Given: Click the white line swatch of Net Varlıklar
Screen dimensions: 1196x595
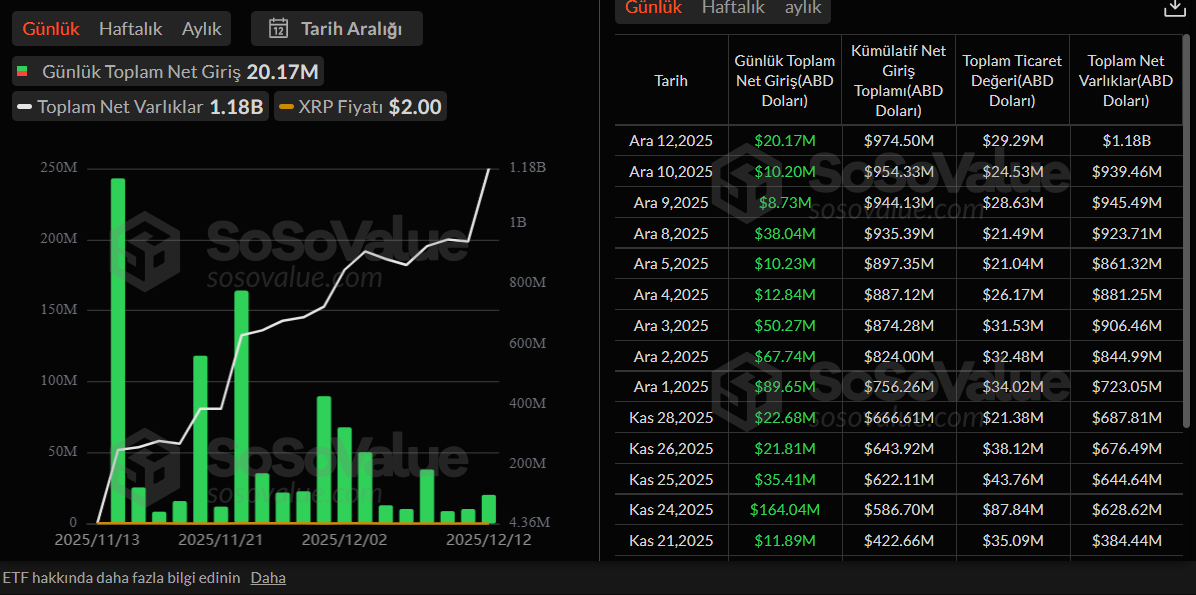Looking at the screenshot, I should click(24, 107).
